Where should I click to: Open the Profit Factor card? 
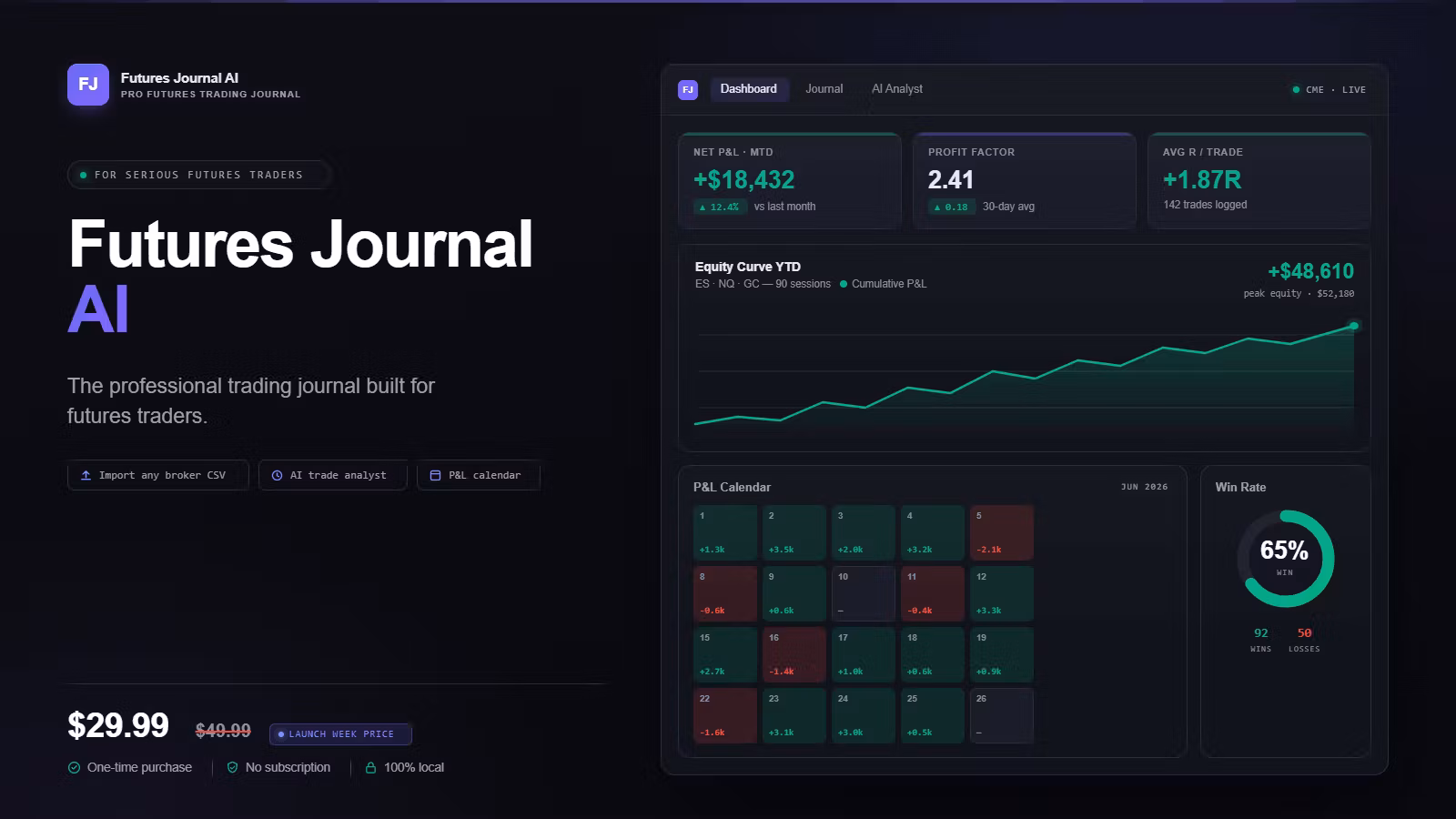coord(1025,180)
